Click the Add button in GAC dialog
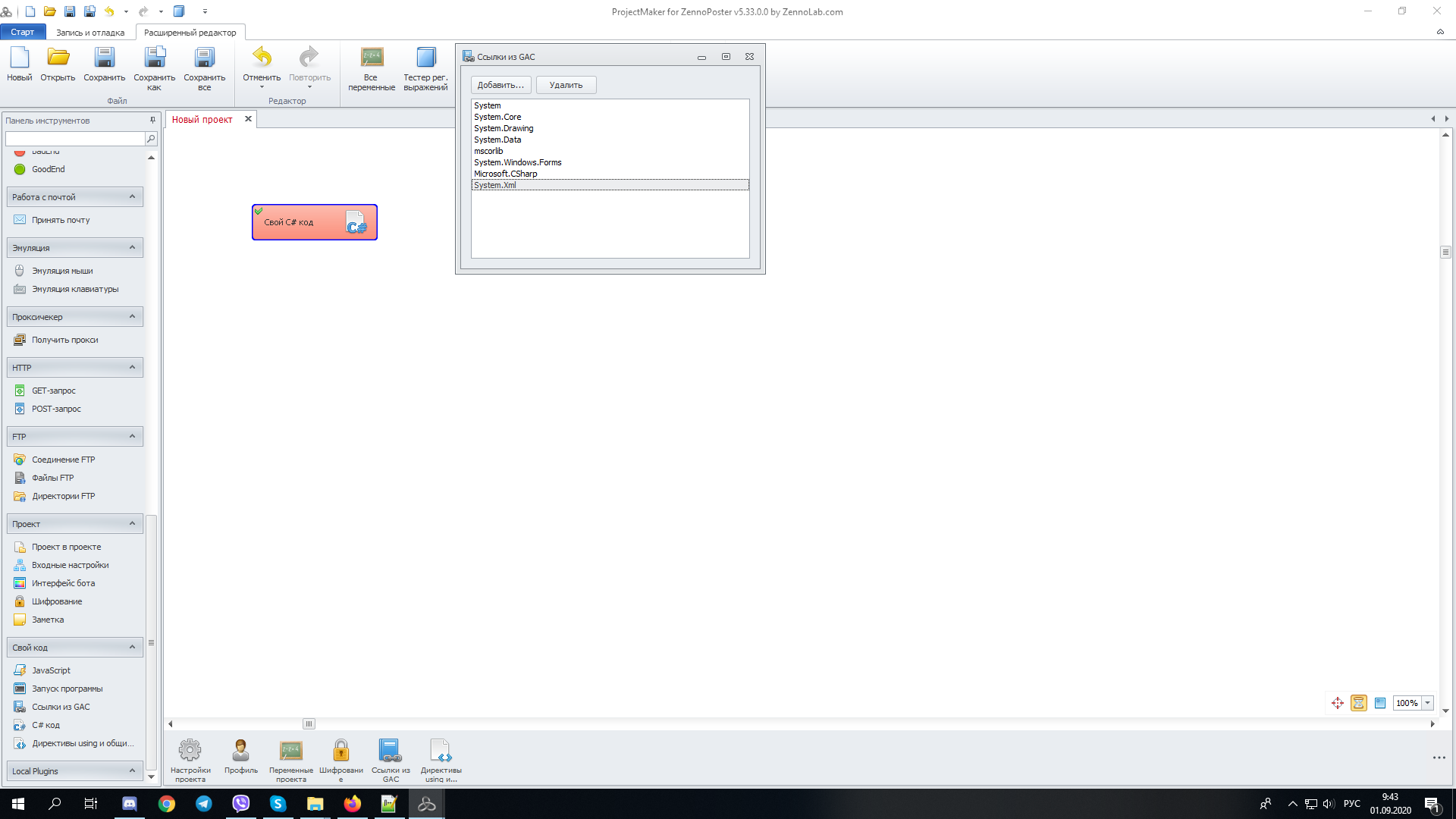Viewport: 1456px width, 819px height. [x=500, y=85]
